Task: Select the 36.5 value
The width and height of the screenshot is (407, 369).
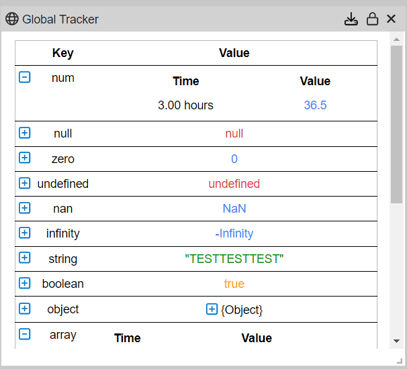Action: coord(315,105)
